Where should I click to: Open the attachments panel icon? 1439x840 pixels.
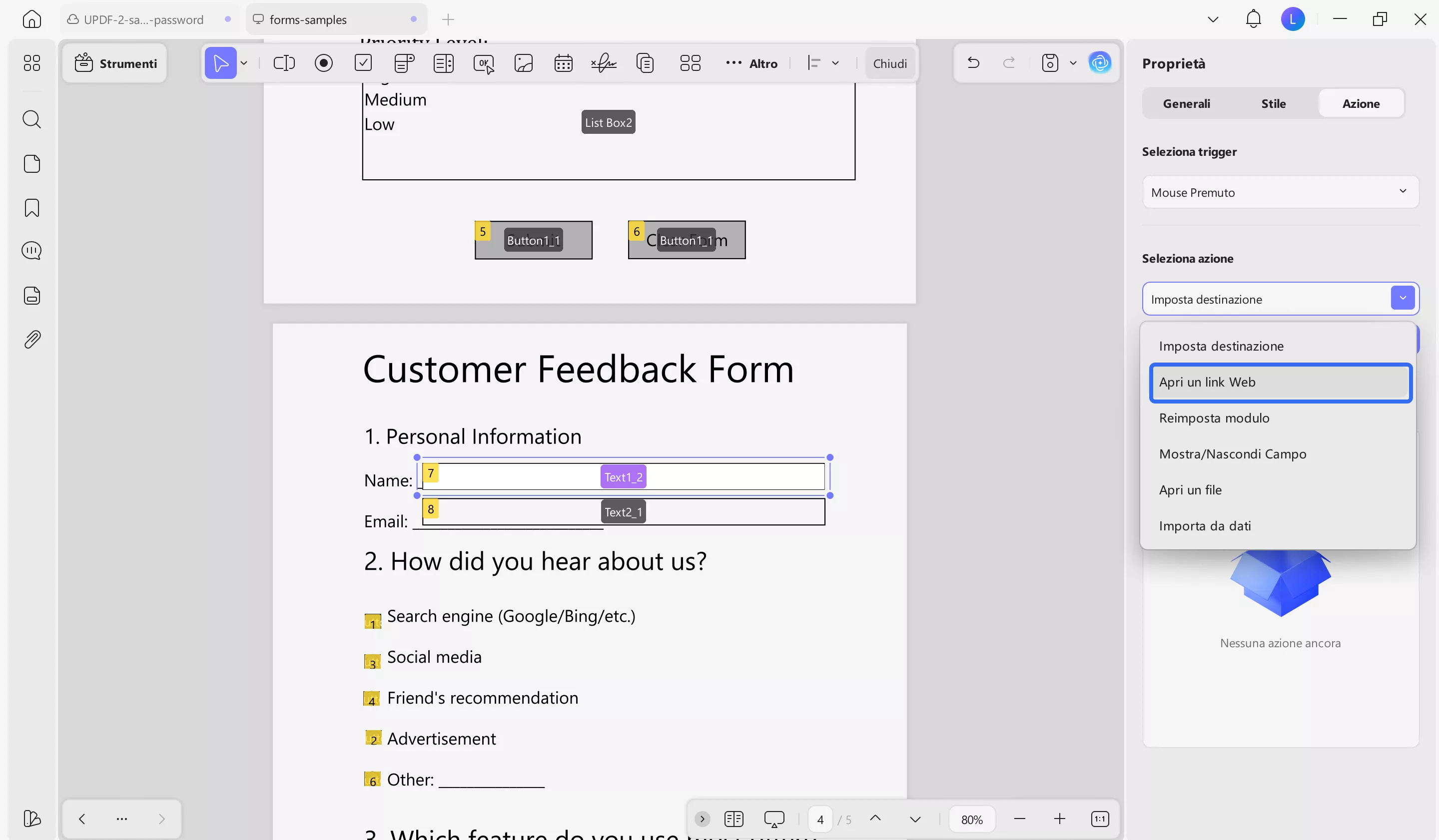[x=32, y=340]
